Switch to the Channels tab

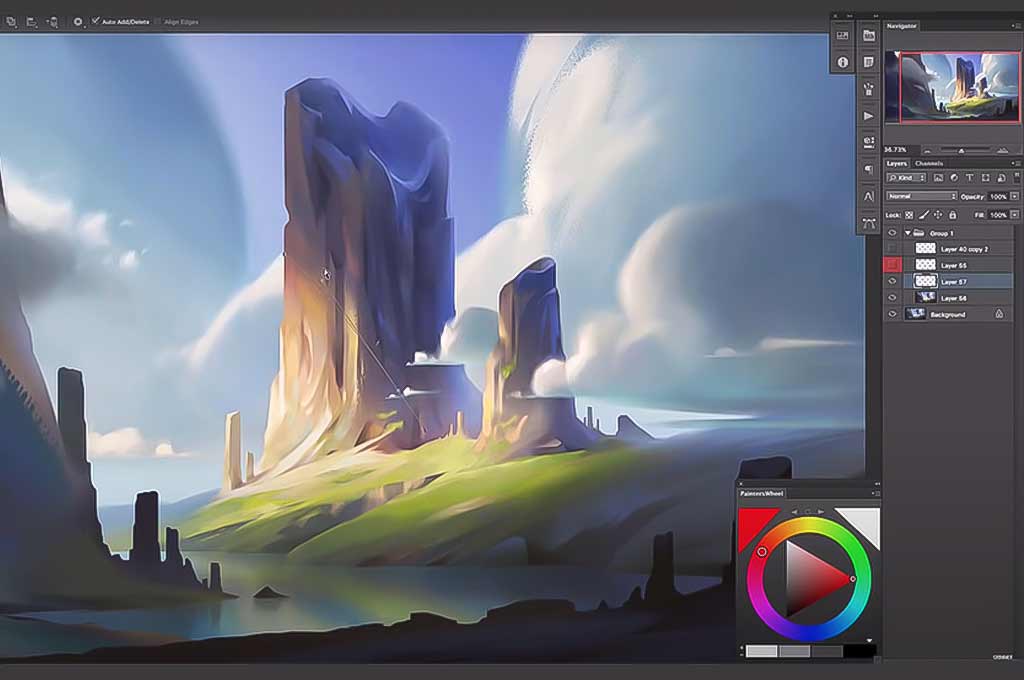tap(929, 163)
